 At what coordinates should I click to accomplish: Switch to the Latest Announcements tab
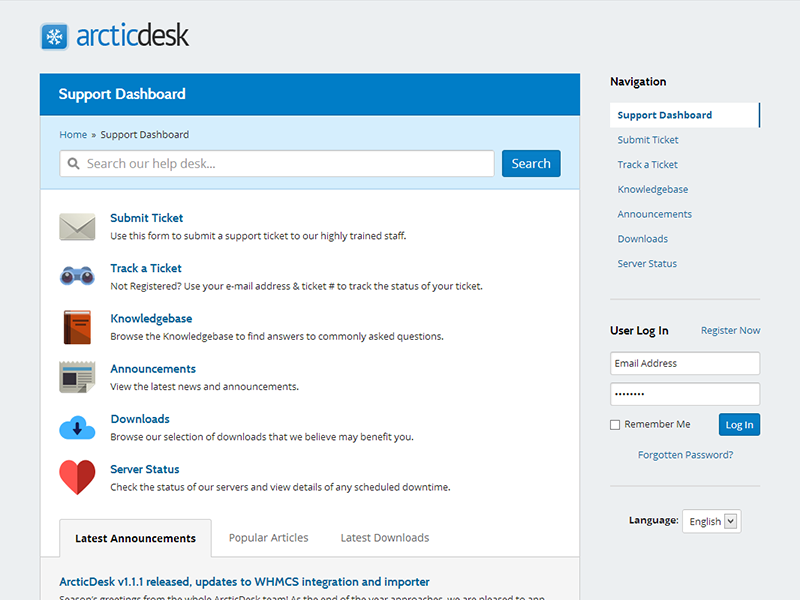[x=135, y=538]
